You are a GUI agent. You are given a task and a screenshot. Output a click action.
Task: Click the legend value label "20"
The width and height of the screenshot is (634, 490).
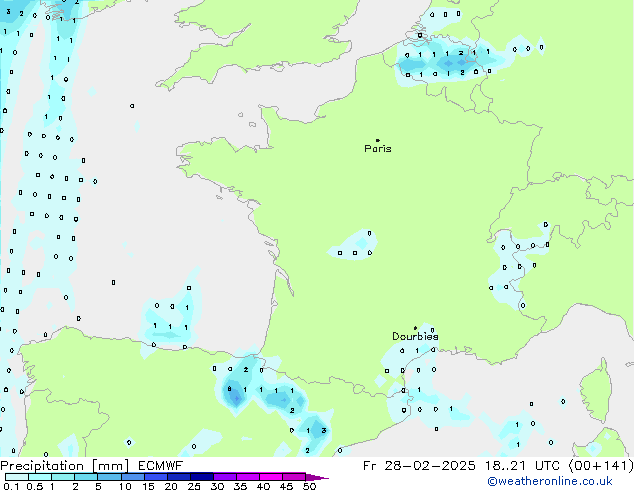(171, 486)
